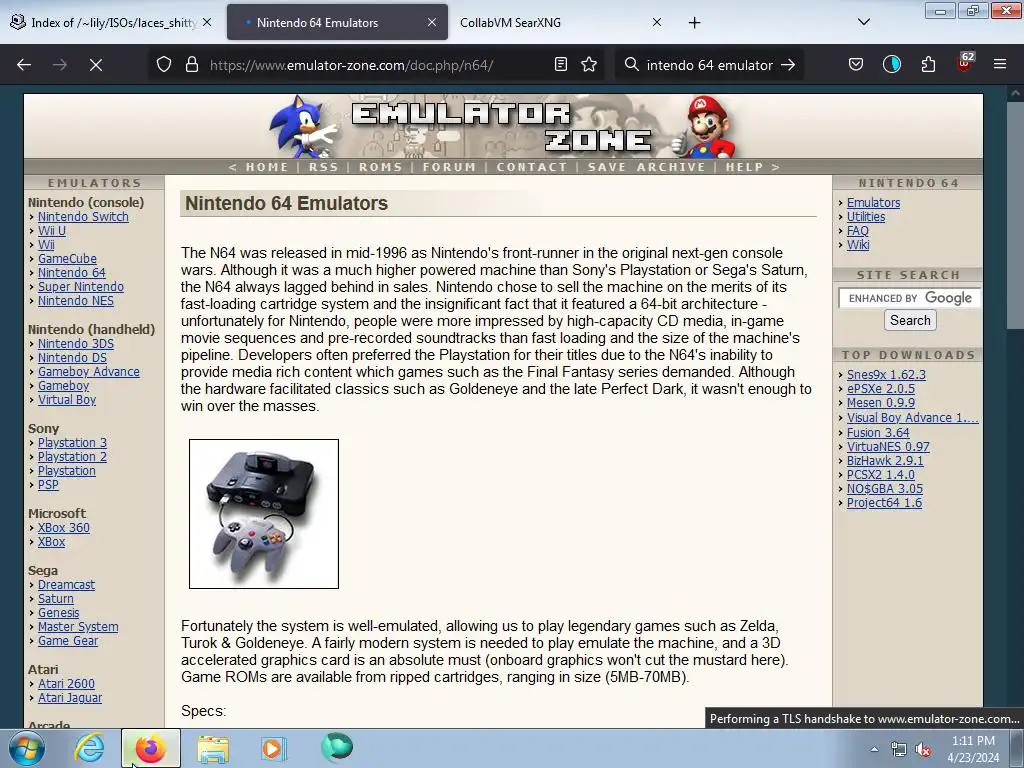1024x768 pixels.
Task: Click the address bar URL field
Action: [376, 65]
